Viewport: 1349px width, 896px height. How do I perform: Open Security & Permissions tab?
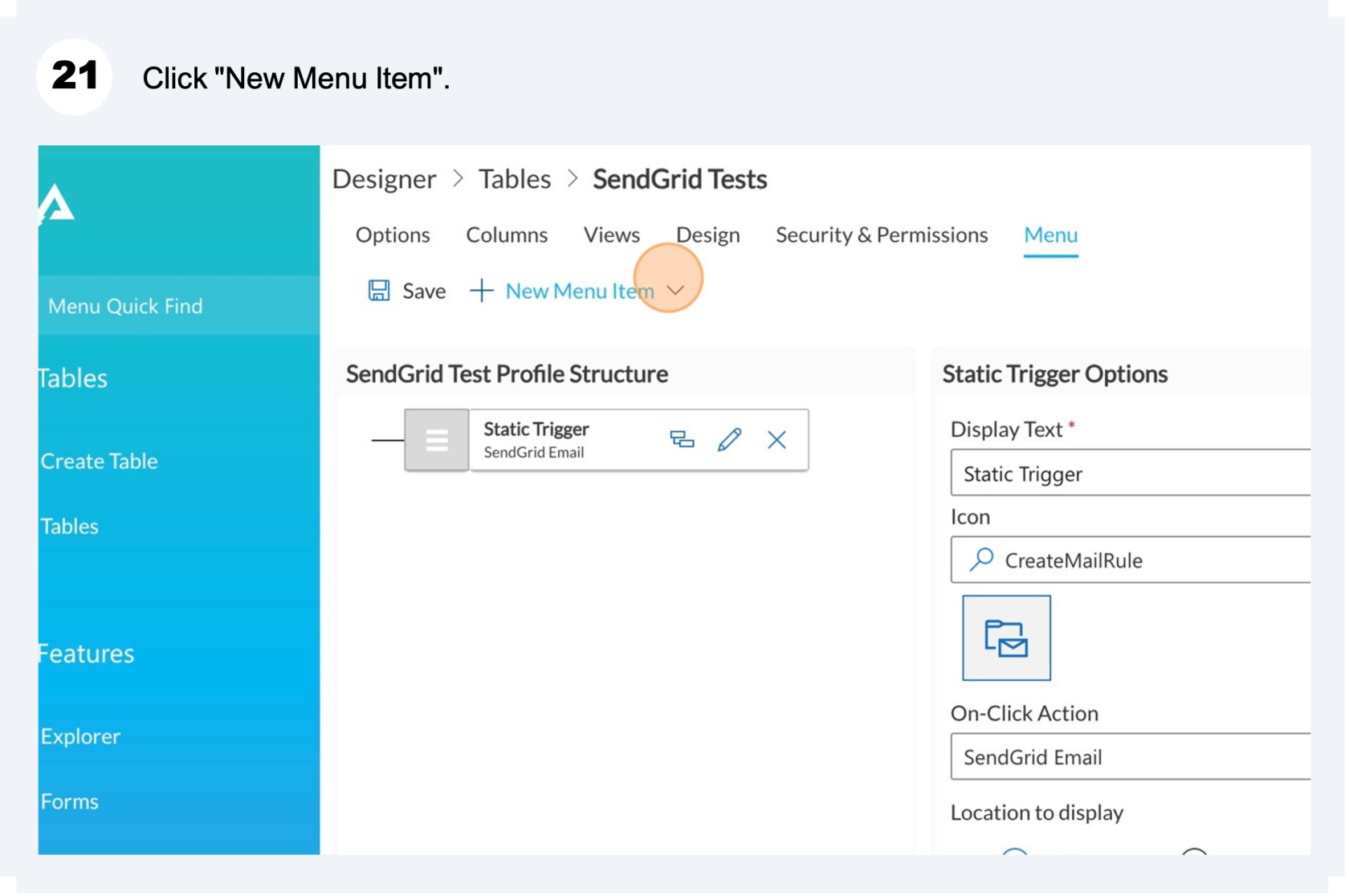coord(883,235)
